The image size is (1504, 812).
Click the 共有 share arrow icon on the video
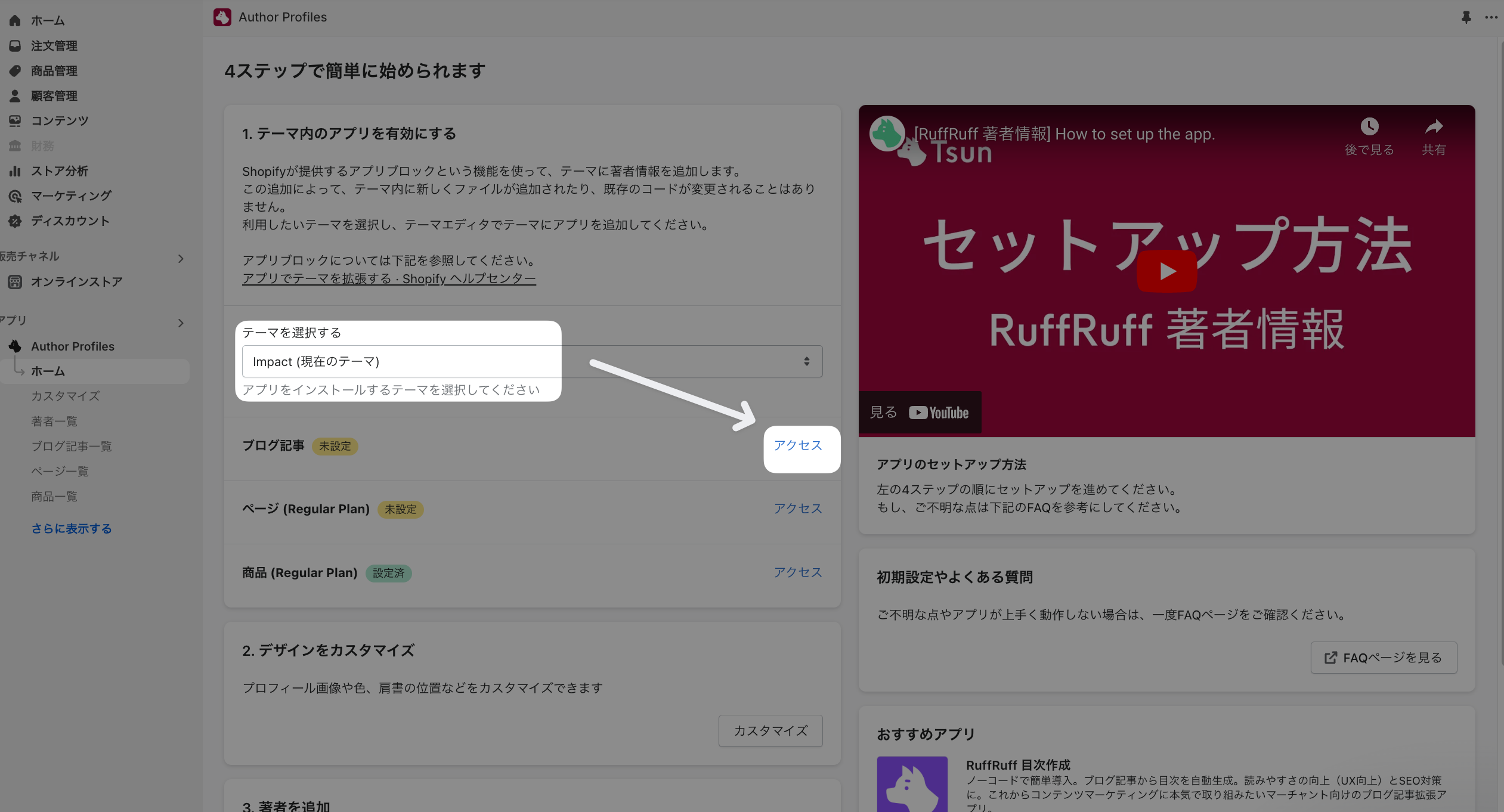coord(1434,126)
